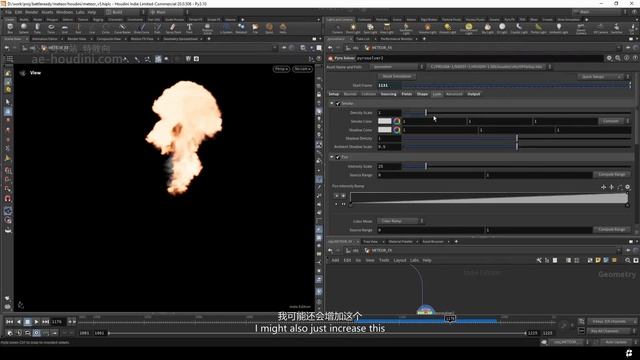Screen dimensions: 640x360
Task: Add a sticky note in network editor
Action: 598,260
